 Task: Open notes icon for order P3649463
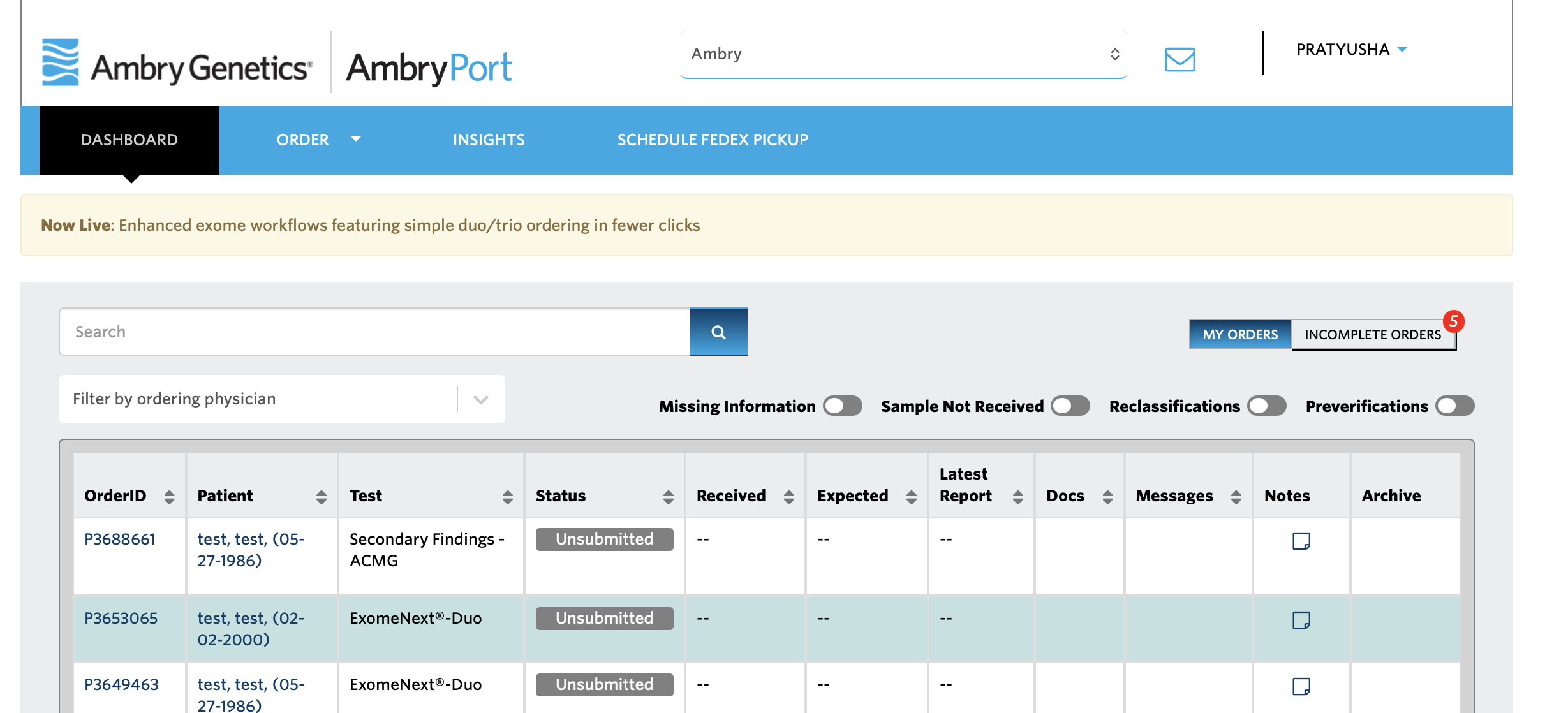click(x=1301, y=686)
